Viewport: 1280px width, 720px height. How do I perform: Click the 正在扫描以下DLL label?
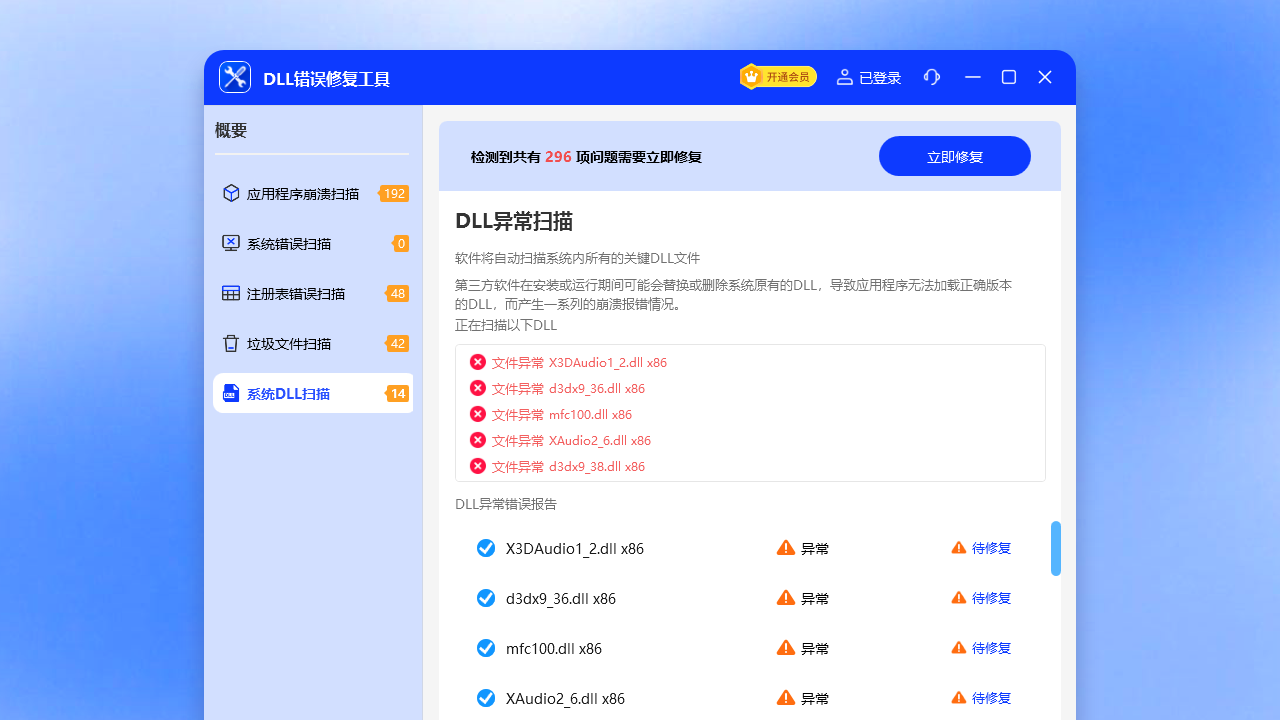506,325
